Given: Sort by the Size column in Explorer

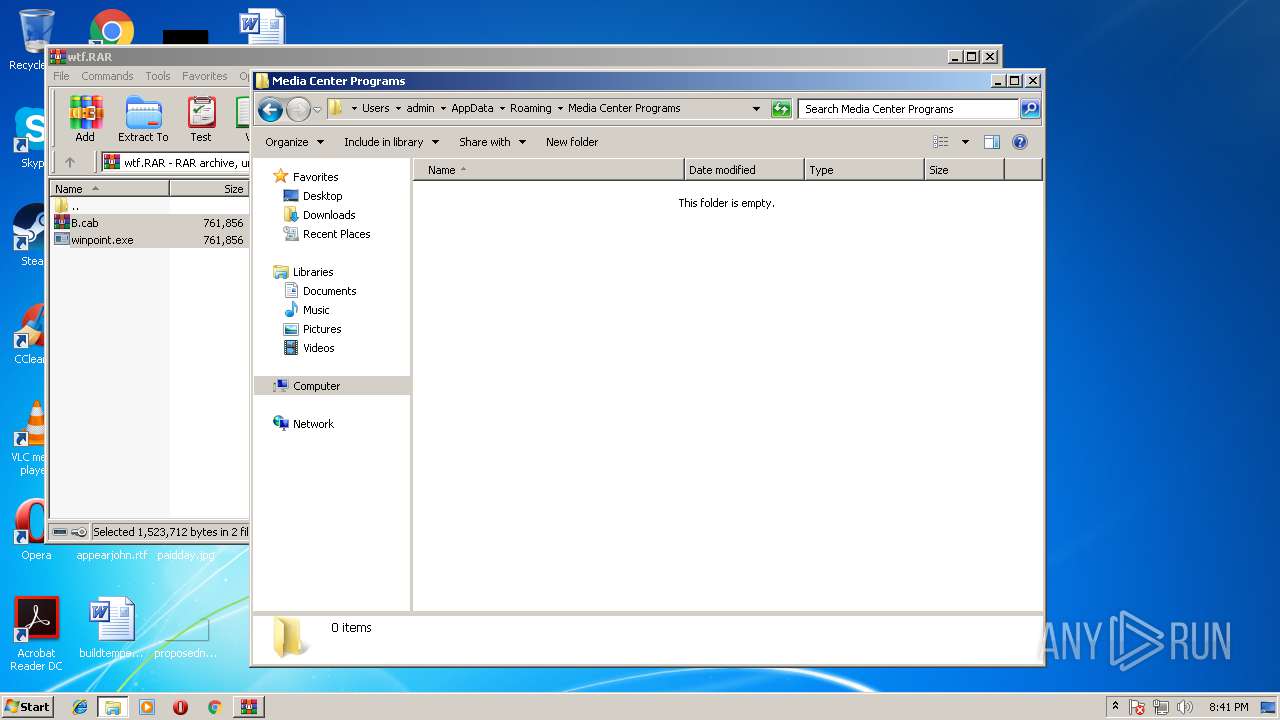Looking at the screenshot, I should point(964,170).
